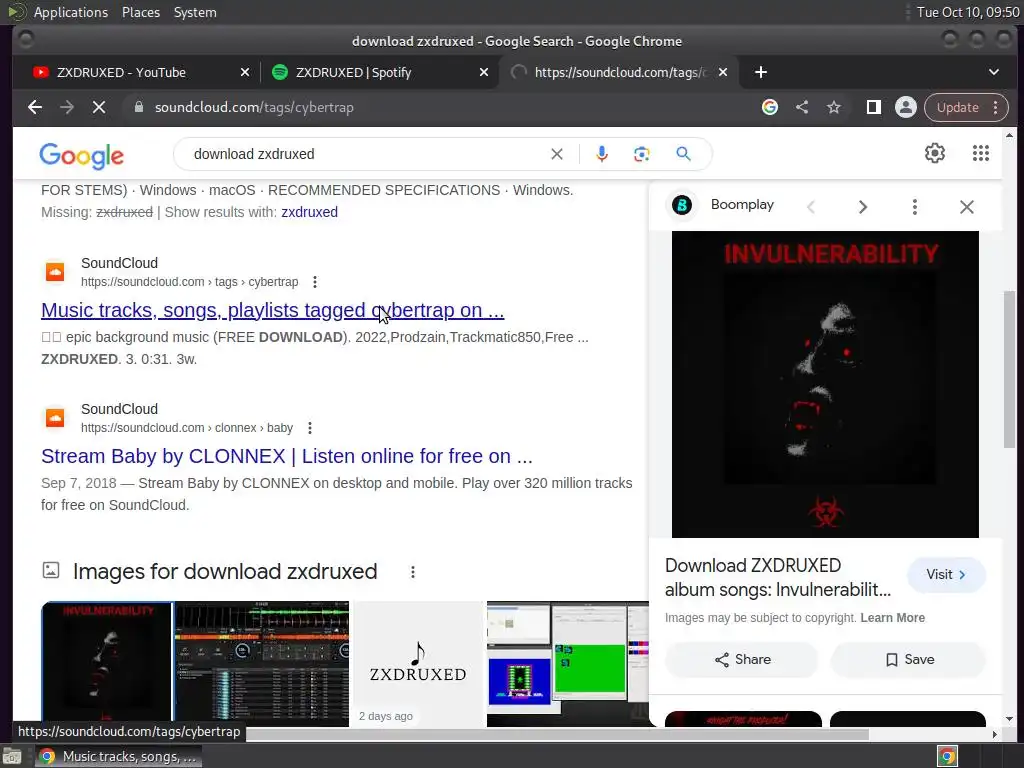Click the clock showing Tue Oct 10

968,12
